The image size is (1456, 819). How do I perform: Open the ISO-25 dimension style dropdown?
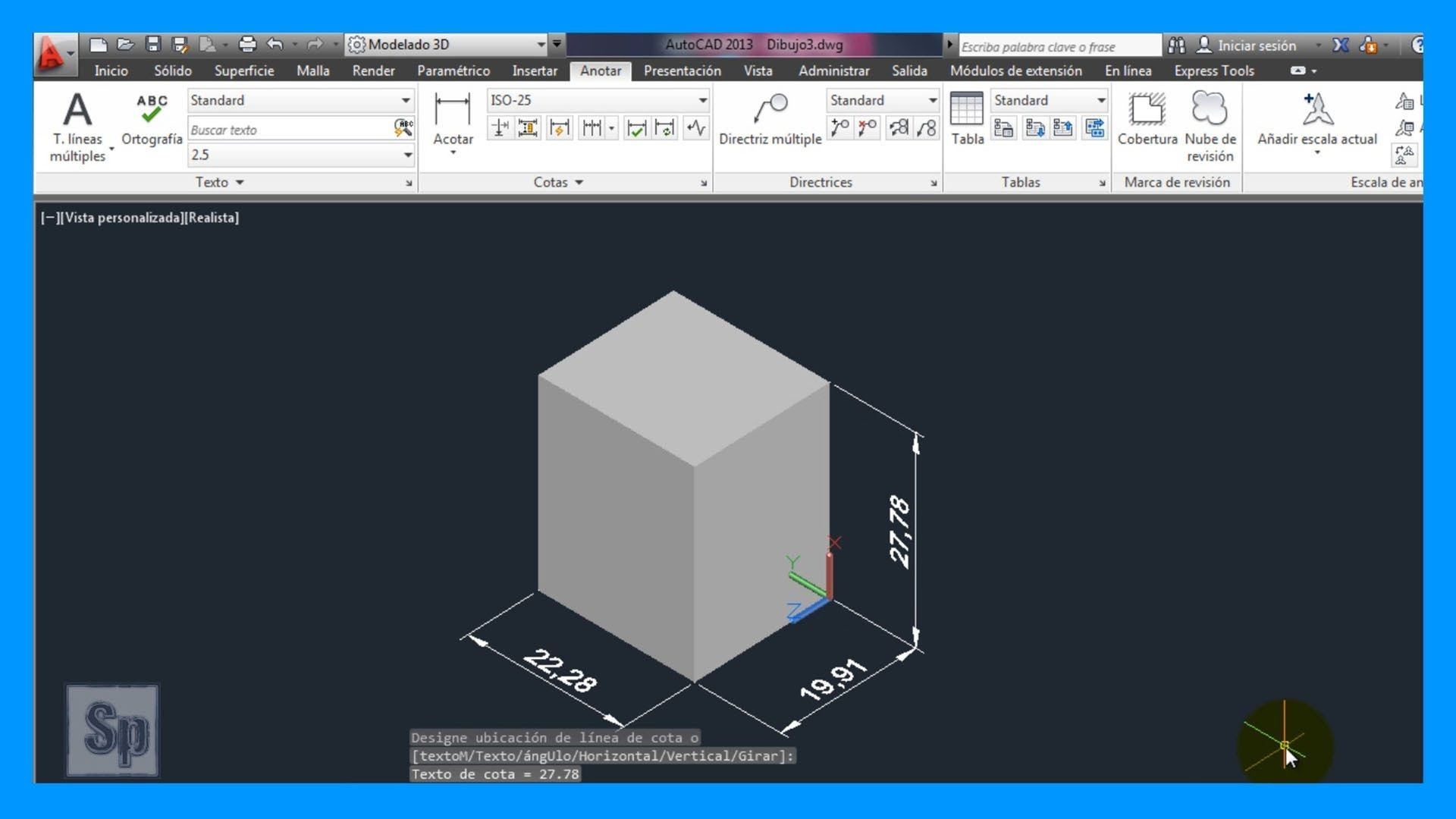point(702,100)
